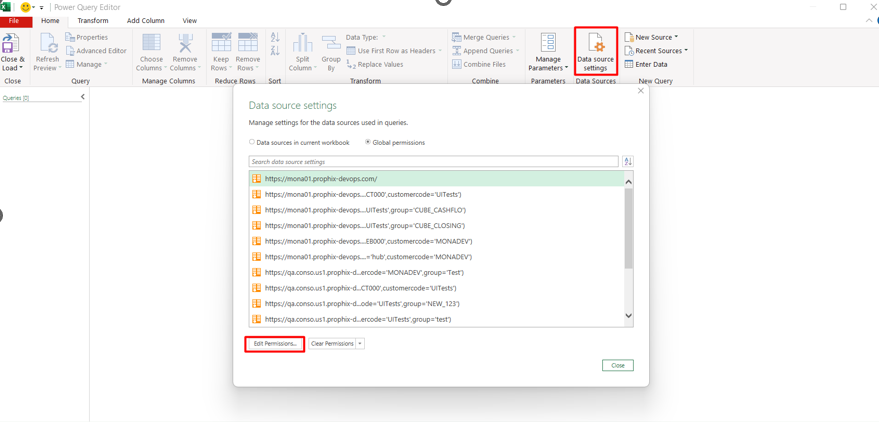Click the Enter Data command
Image resolution: width=879 pixels, height=422 pixels.
coord(646,64)
